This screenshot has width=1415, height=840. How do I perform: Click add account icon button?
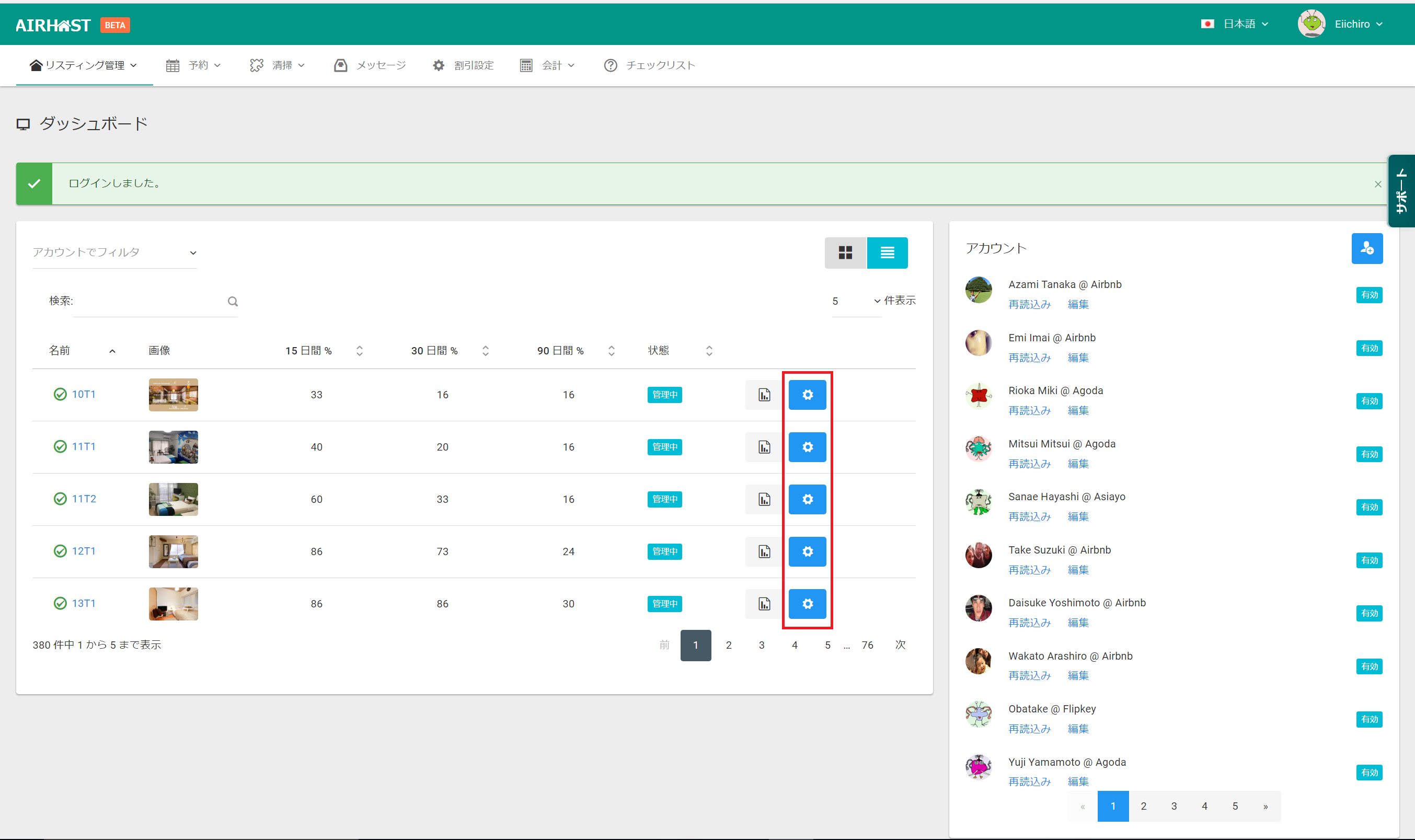point(1366,248)
